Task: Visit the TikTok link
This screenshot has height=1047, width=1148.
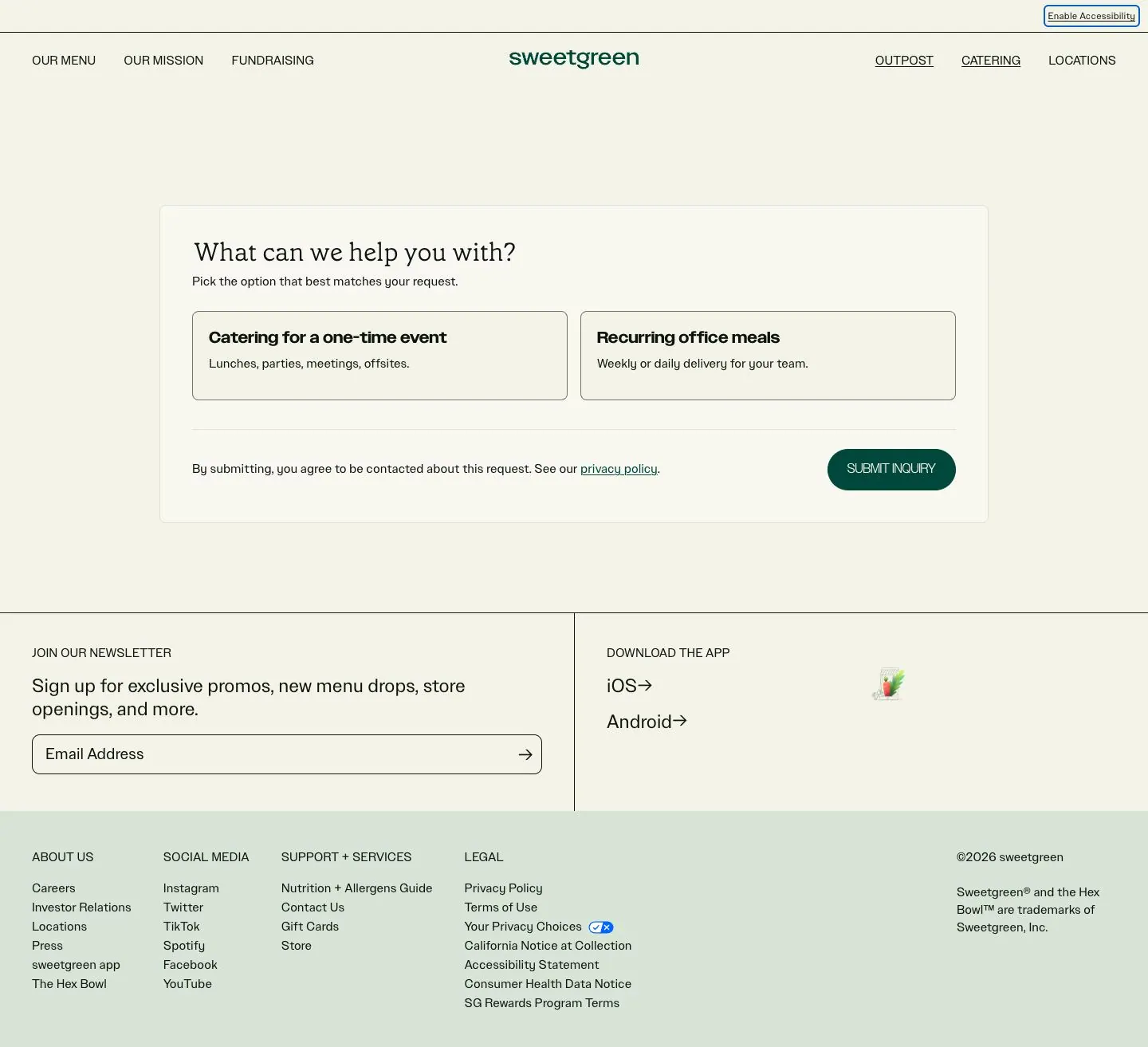Action: 182,927
